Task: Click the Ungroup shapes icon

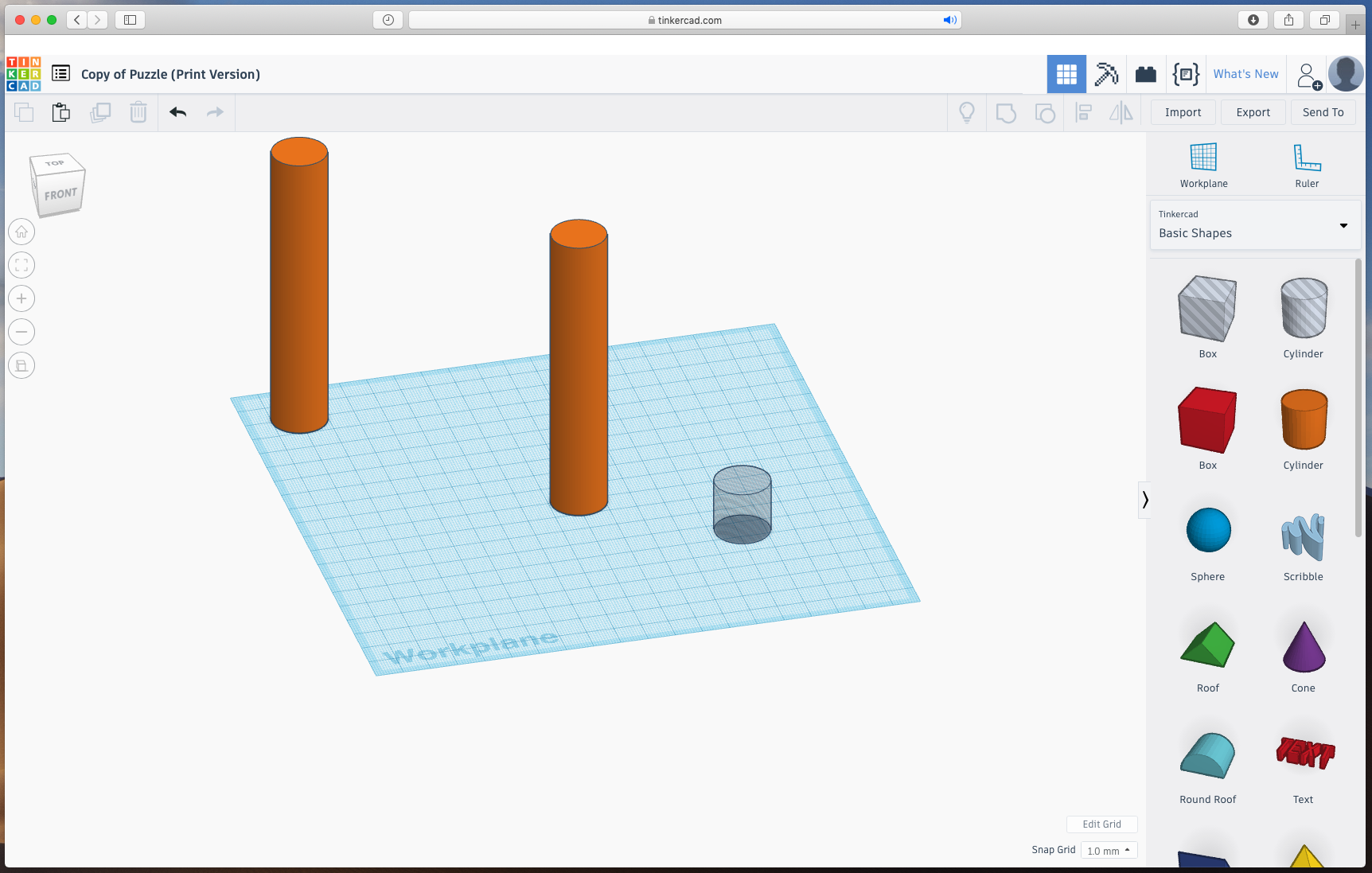Action: click(x=1045, y=113)
